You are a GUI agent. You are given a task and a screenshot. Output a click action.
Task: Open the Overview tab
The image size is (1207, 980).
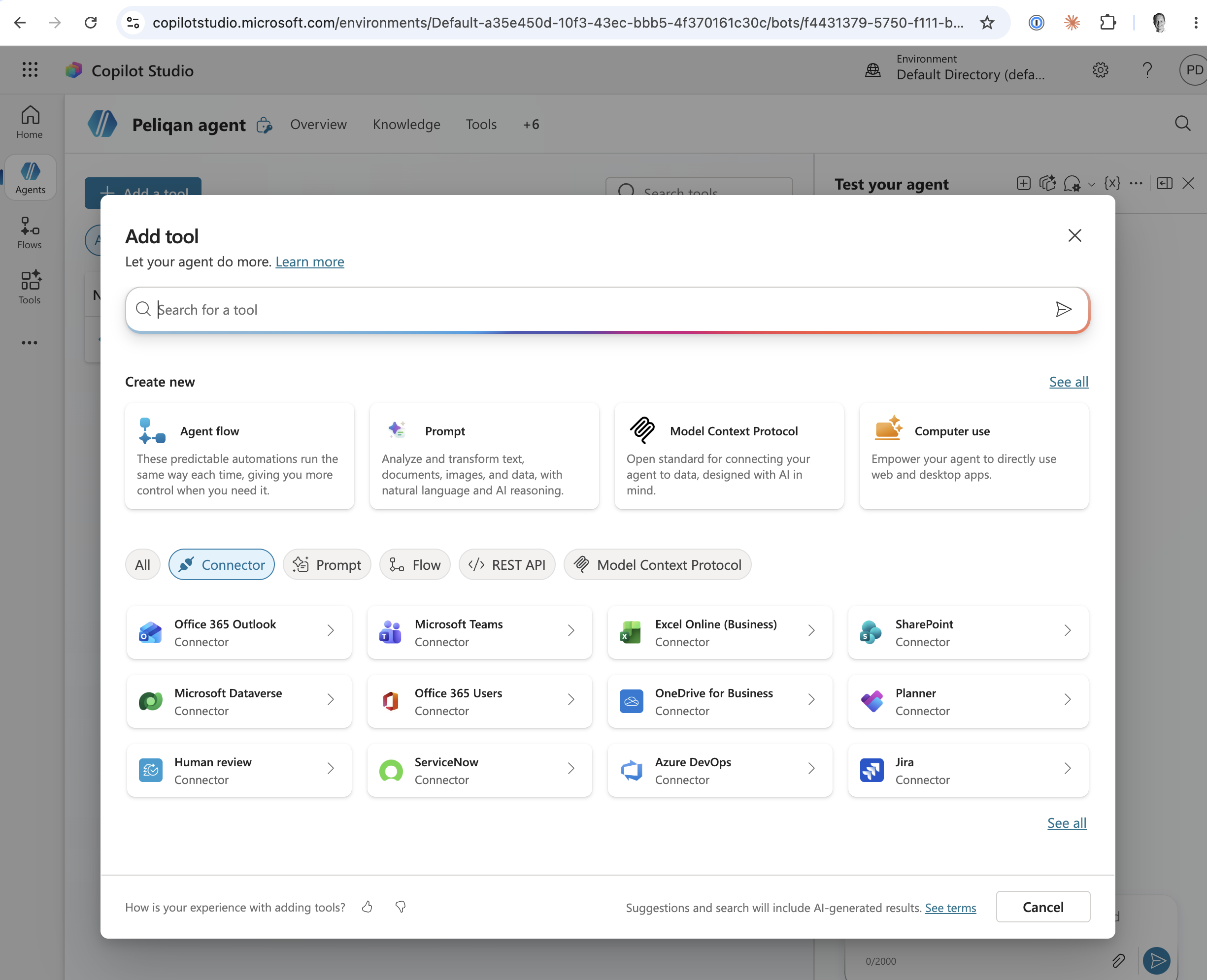pos(319,124)
